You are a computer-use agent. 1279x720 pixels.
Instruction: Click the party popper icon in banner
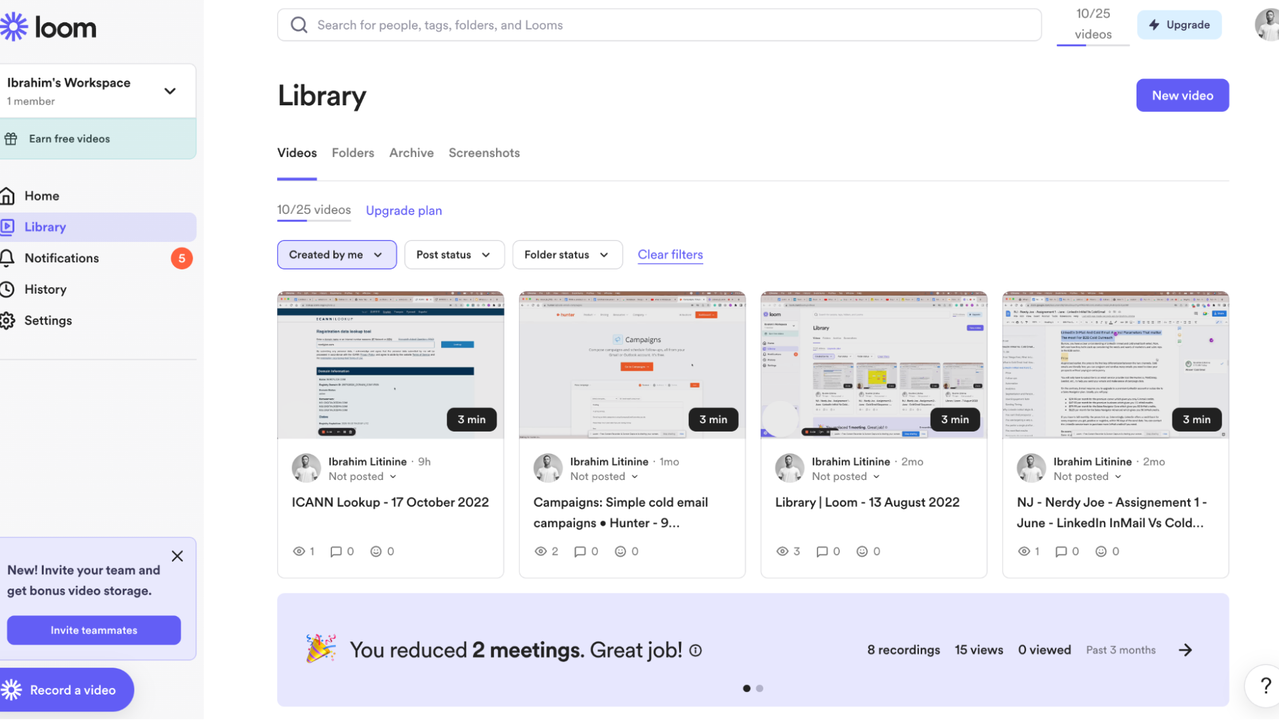click(x=320, y=650)
